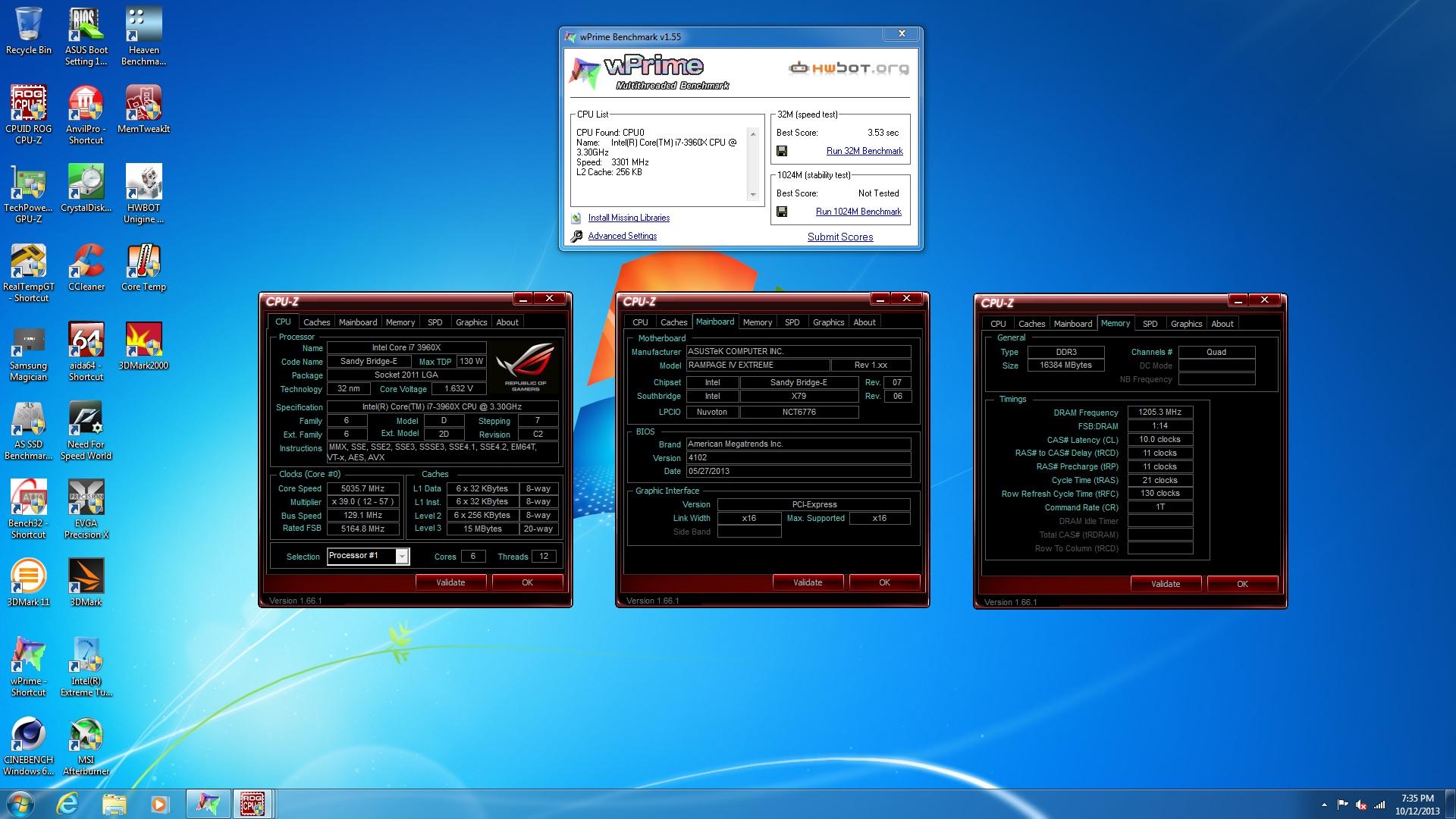
Task: Open 3DMark 11 desktop icon
Action: point(29,582)
